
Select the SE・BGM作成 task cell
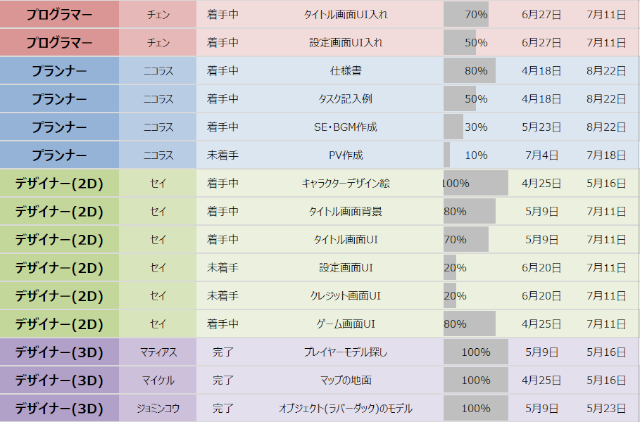tap(344, 127)
